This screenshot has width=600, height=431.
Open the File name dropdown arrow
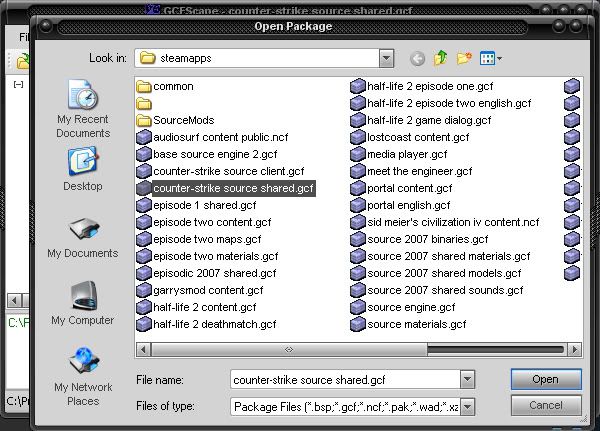click(467, 380)
